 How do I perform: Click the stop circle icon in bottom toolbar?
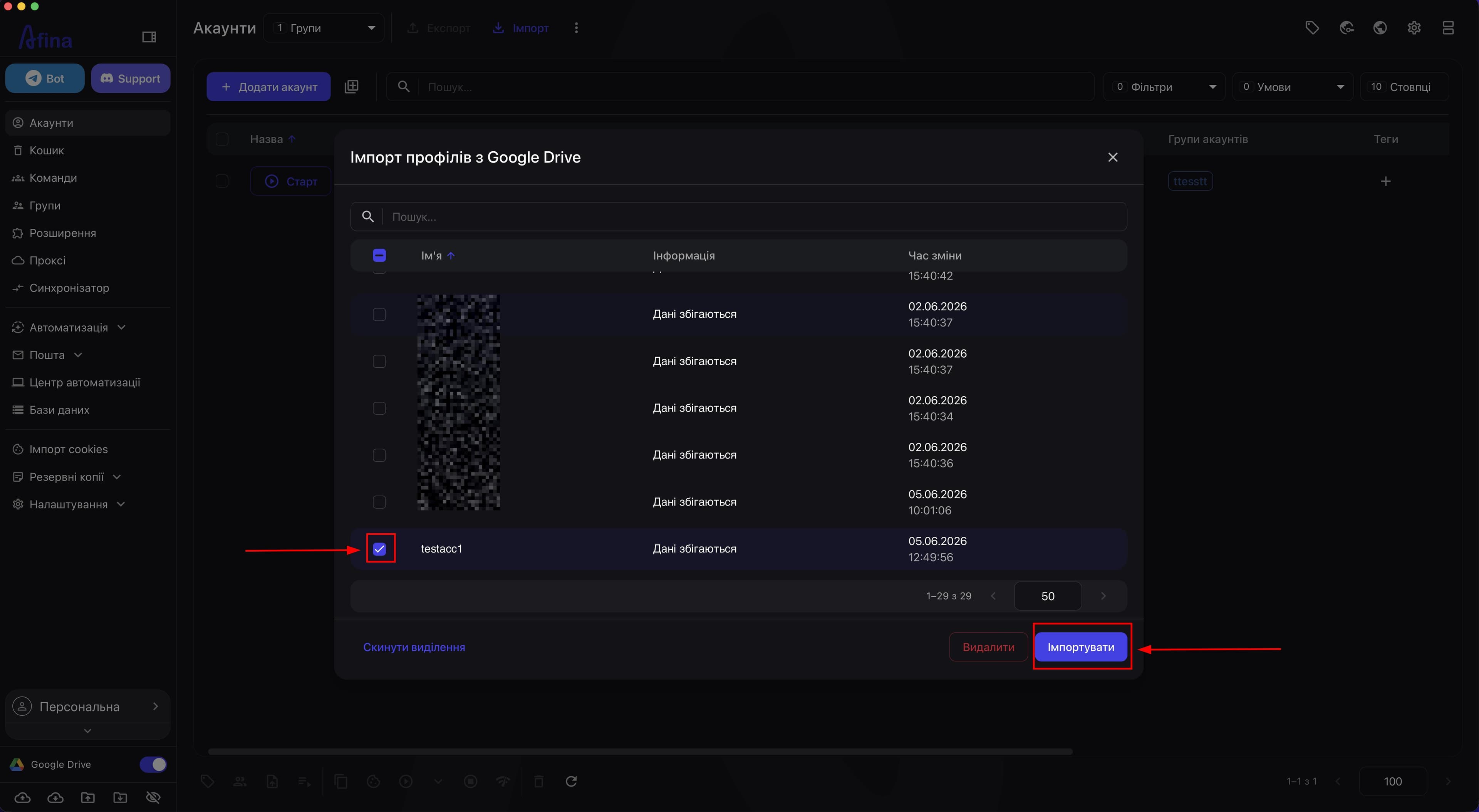[x=471, y=781]
